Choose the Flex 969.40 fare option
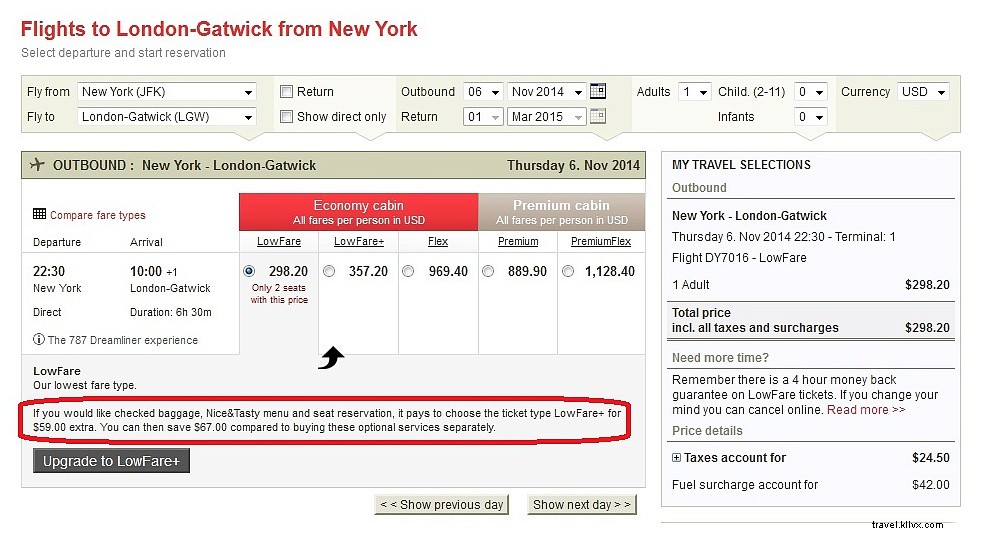Image resolution: width=985 pixels, height=533 pixels. pyautogui.click(x=408, y=271)
